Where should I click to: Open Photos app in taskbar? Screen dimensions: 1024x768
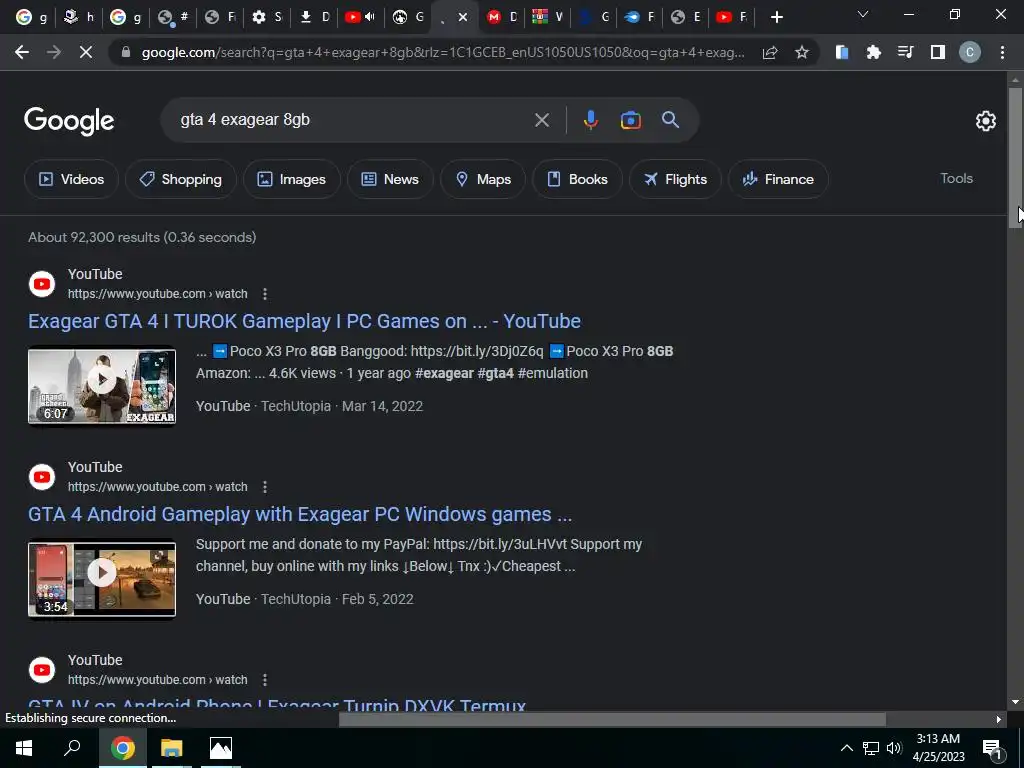pos(221,748)
